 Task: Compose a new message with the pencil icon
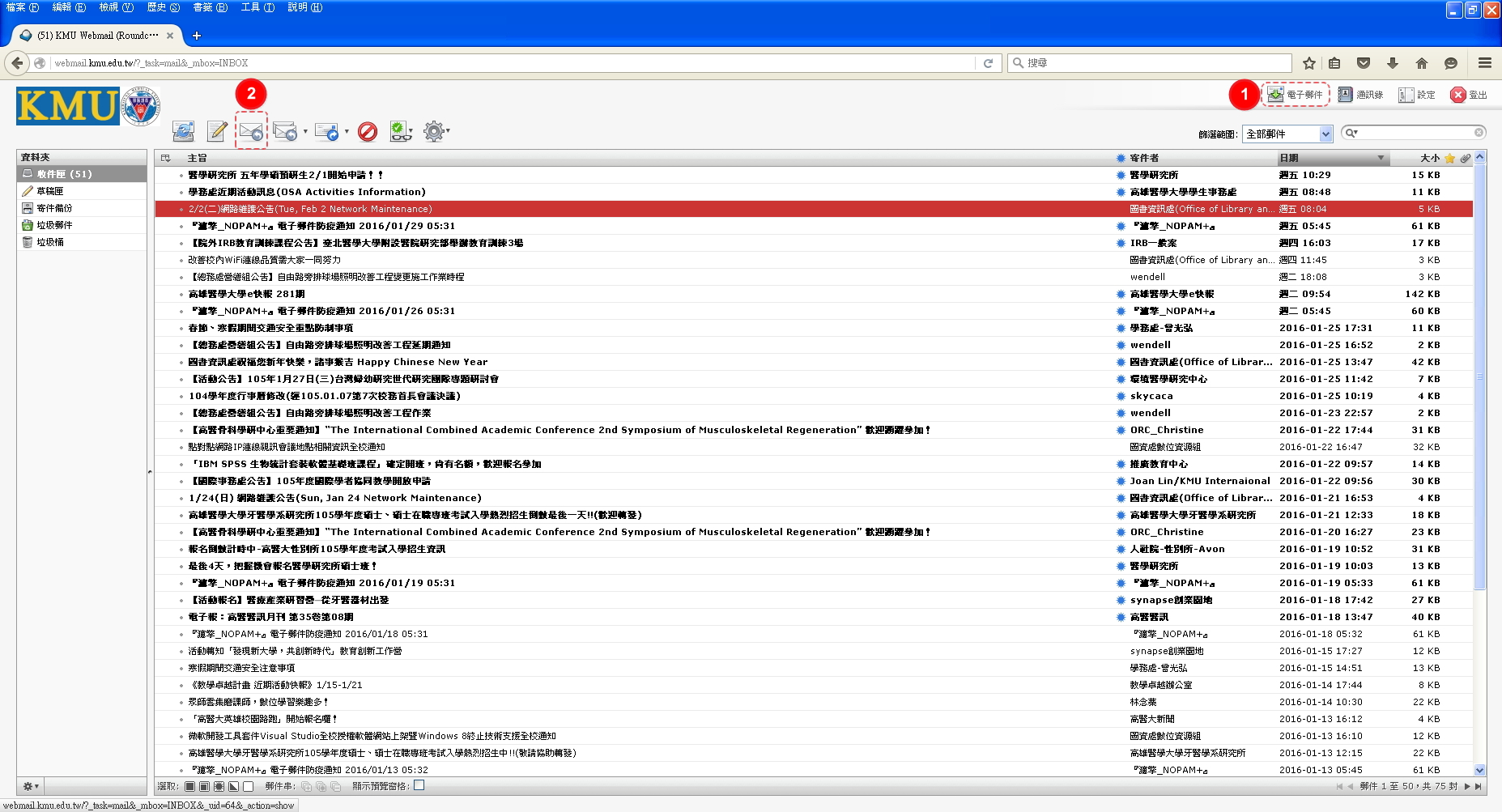(x=217, y=131)
